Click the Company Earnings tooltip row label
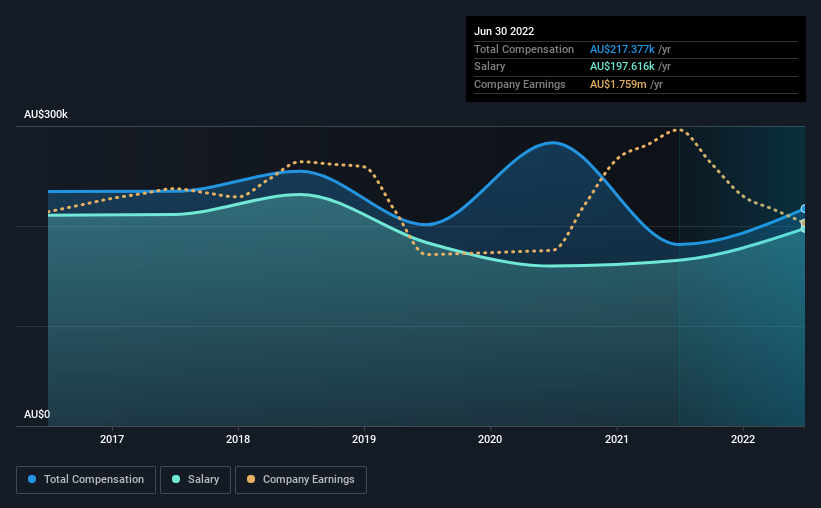Screen dimensions: 821x508 pos(519,84)
